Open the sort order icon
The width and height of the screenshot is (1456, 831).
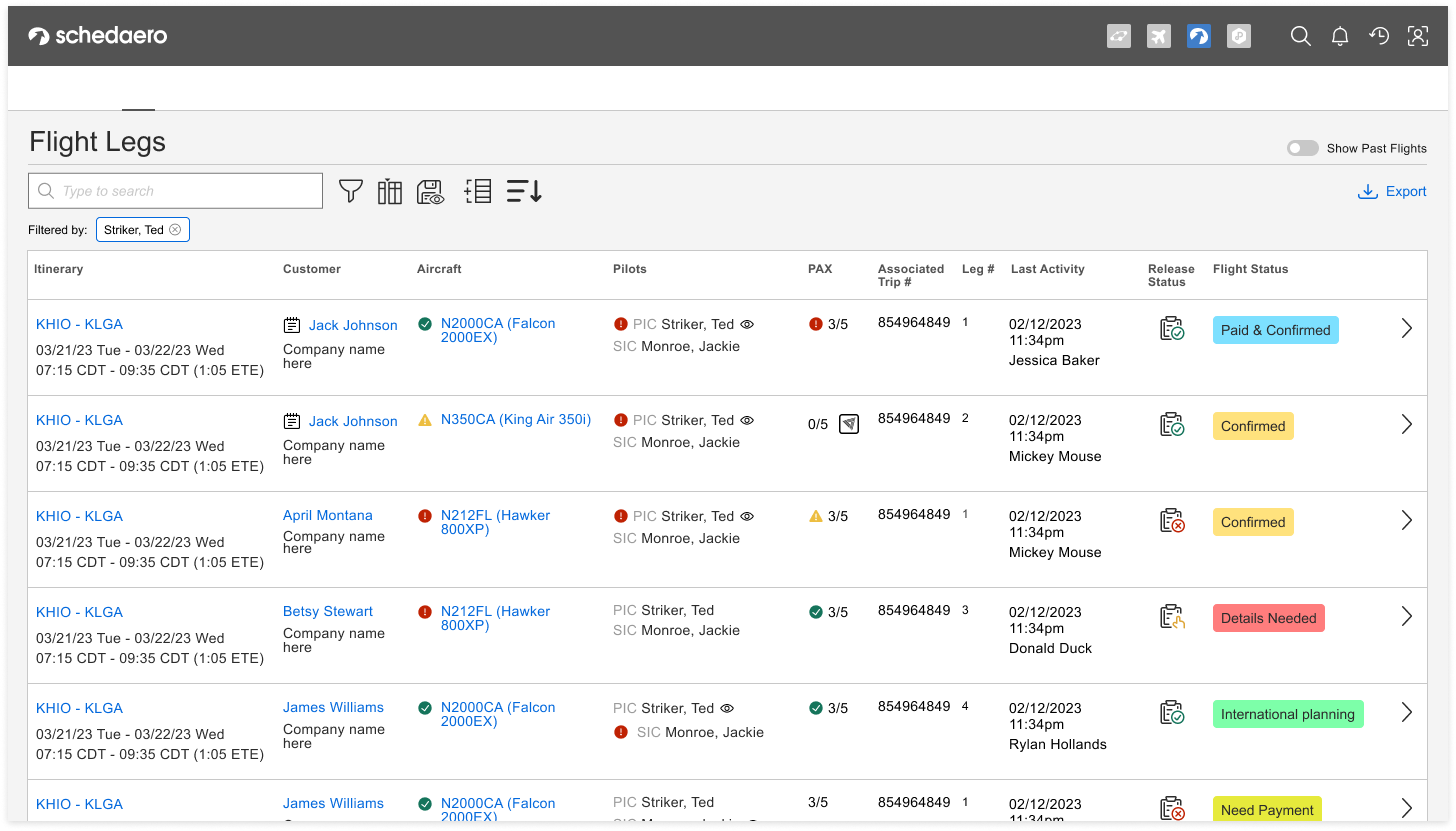pyautogui.click(x=524, y=191)
